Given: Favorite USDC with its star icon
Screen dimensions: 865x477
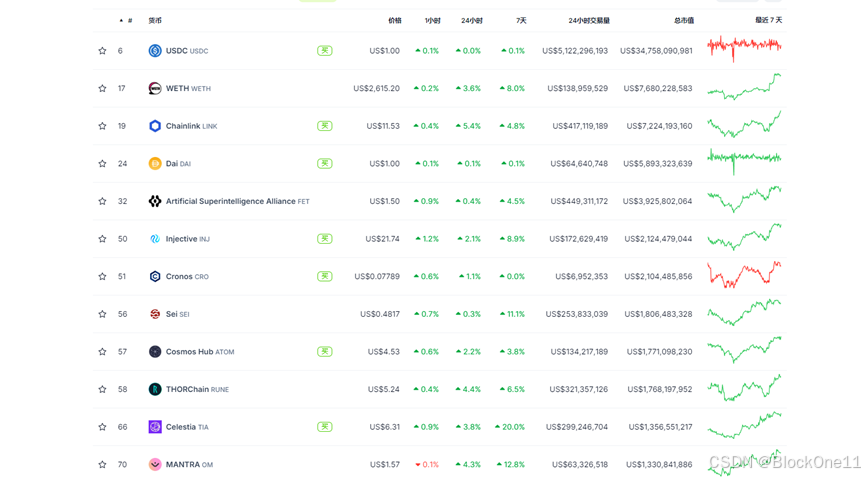Looking at the screenshot, I should [102, 51].
